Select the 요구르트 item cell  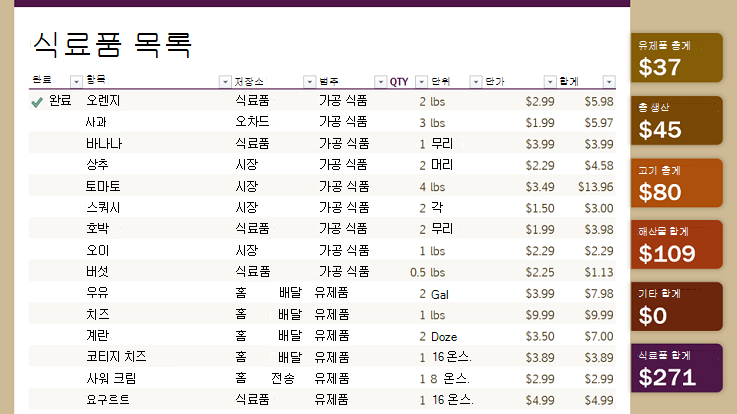(x=108, y=399)
